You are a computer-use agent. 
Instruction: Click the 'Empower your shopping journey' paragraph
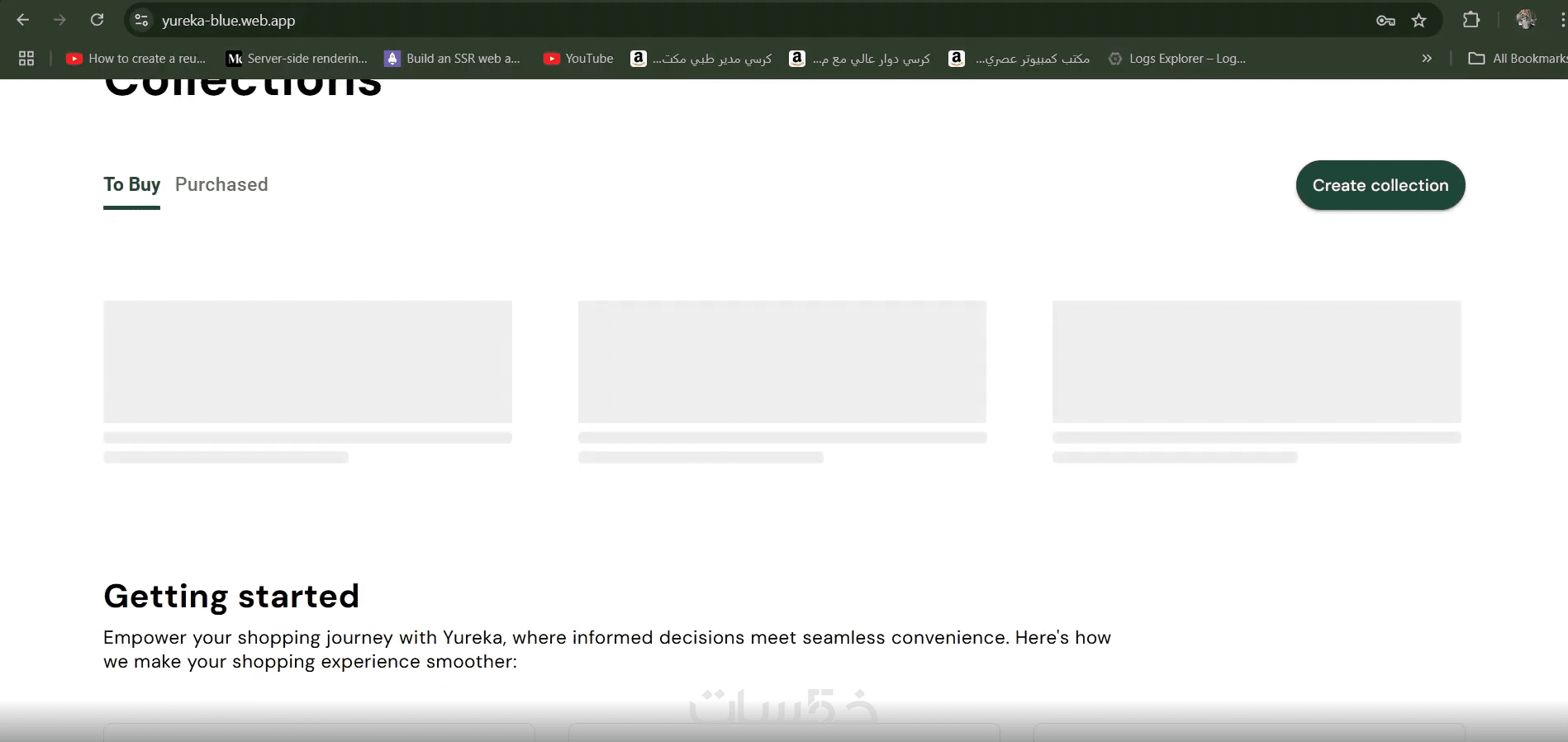(x=607, y=649)
